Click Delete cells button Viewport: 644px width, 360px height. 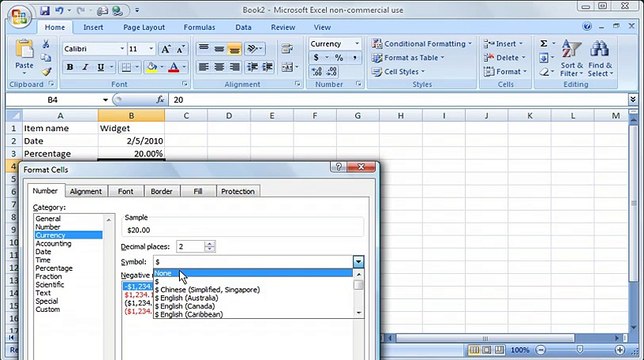click(504, 58)
